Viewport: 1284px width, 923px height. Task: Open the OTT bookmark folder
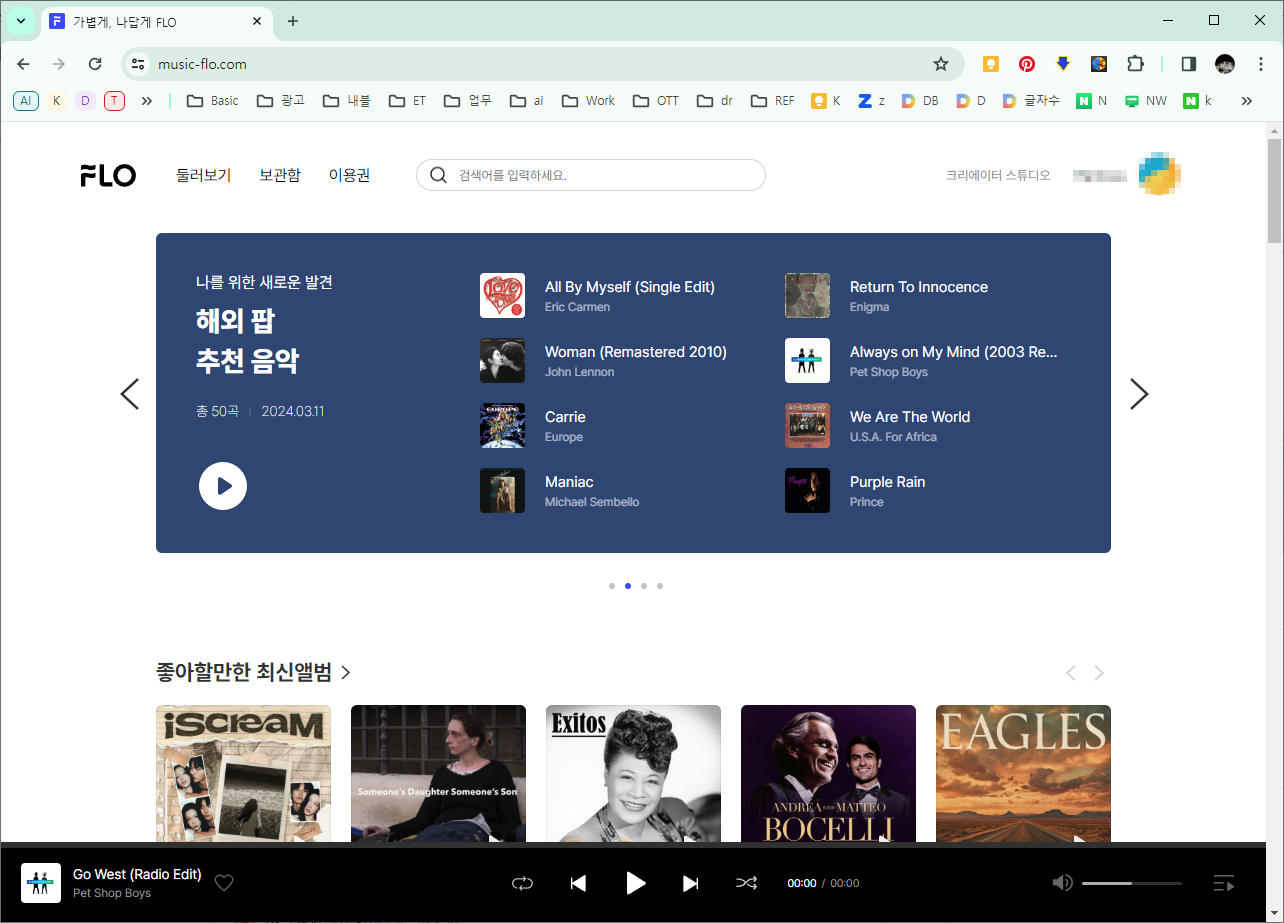click(x=656, y=101)
